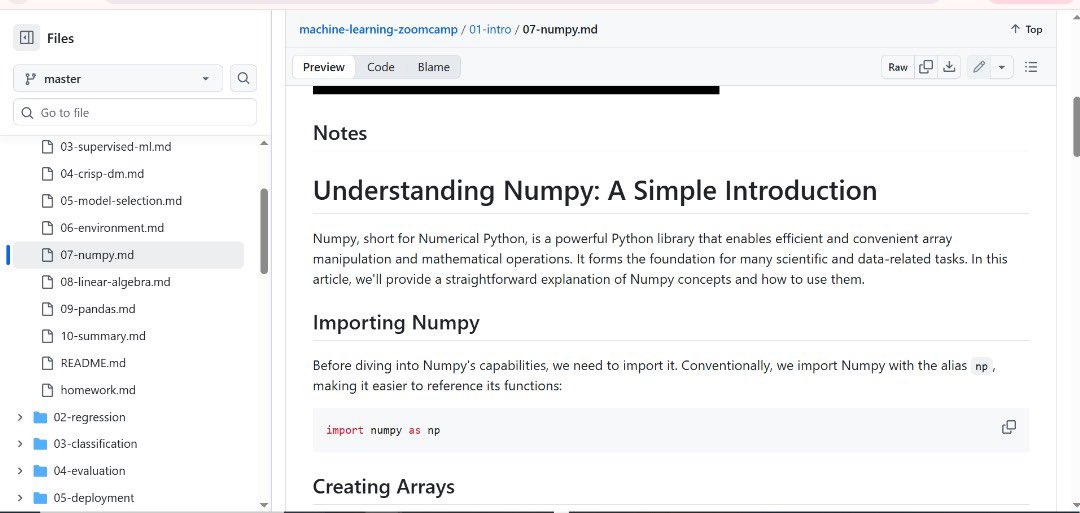Click the file tree scrollbar thumb
The width and height of the screenshot is (1080, 513).
[x=264, y=231]
